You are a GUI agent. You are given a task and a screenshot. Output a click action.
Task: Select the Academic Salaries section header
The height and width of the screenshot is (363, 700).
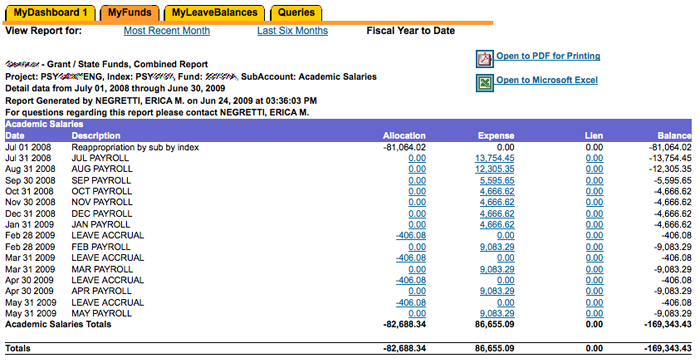click(44, 124)
